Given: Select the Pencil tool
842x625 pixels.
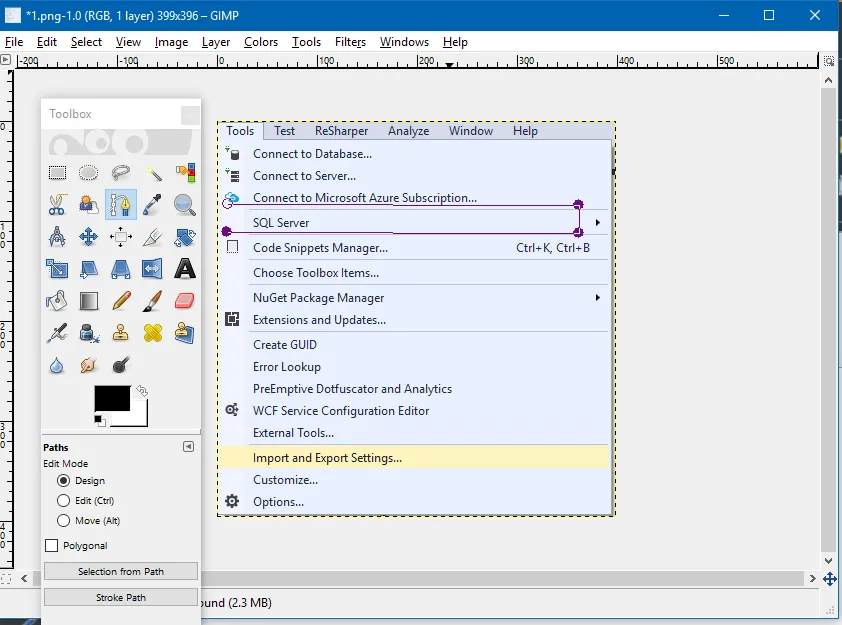Looking at the screenshot, I should click(x=121, y=301).
